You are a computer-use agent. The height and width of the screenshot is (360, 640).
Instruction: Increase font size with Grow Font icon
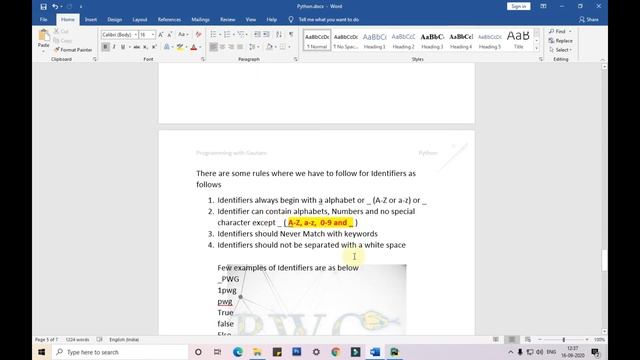[161, 35]
